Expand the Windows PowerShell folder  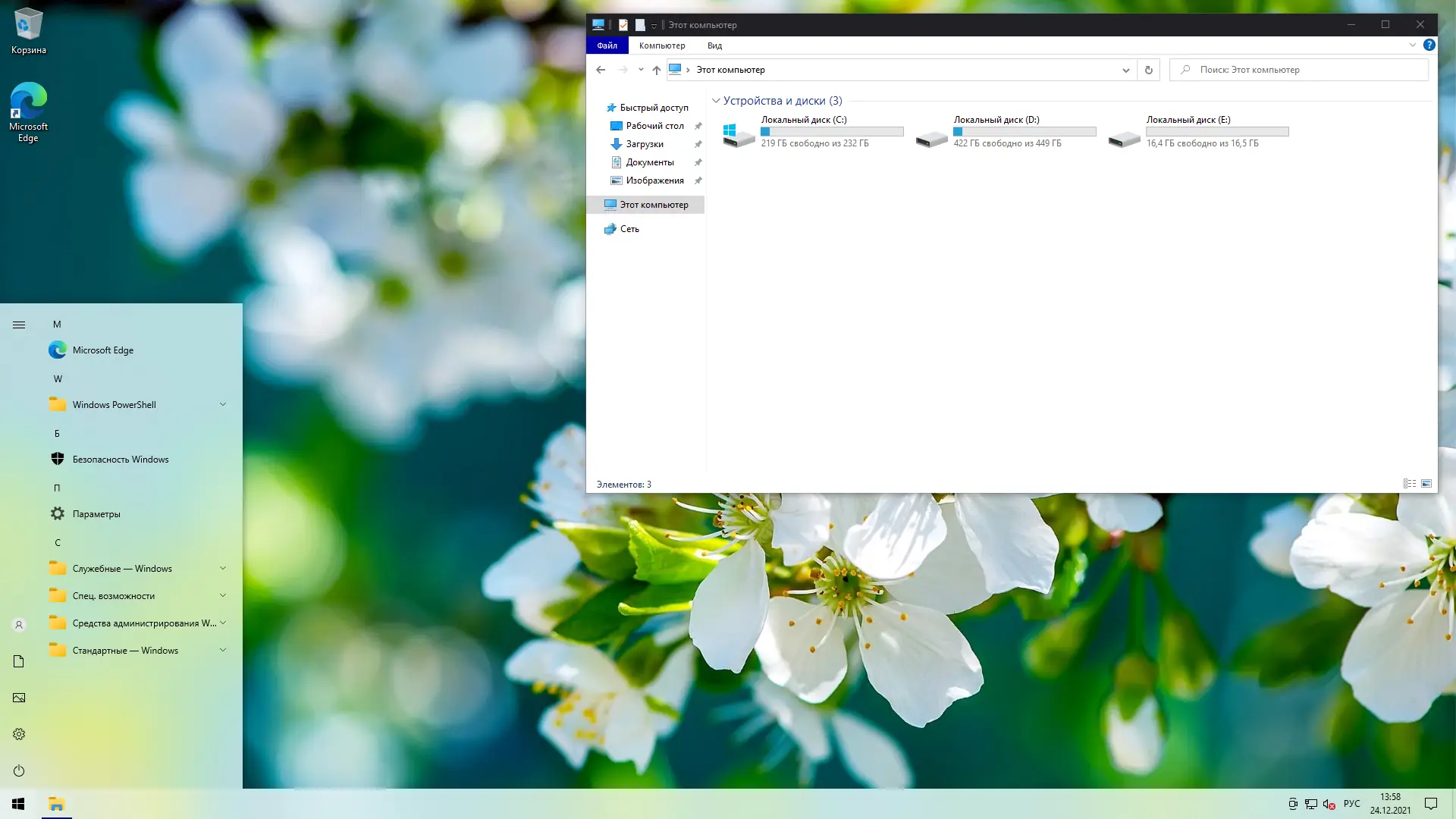[223, 404]
